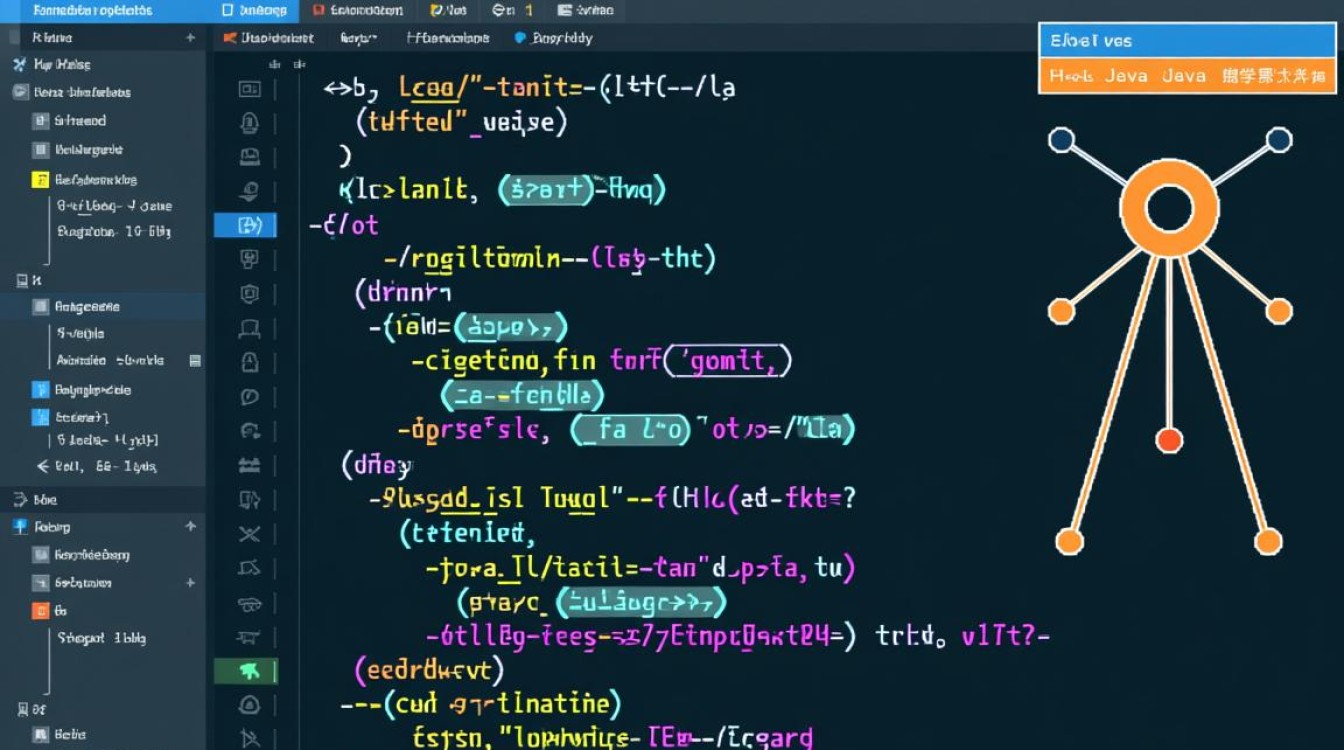Click the plus button at the sidebar header
1344x750 pixels.
pos(190,38)
